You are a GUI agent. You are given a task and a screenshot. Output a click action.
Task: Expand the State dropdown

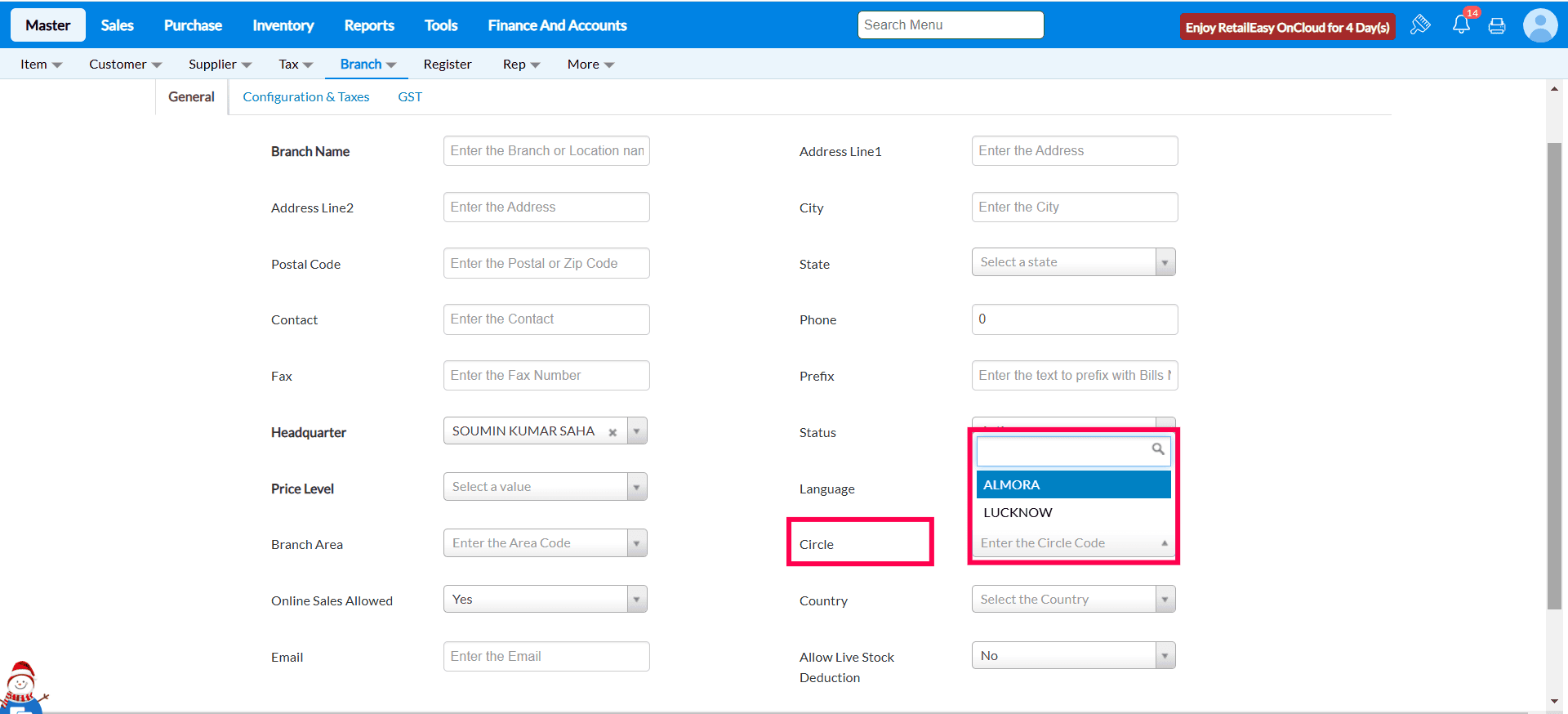1165,262
